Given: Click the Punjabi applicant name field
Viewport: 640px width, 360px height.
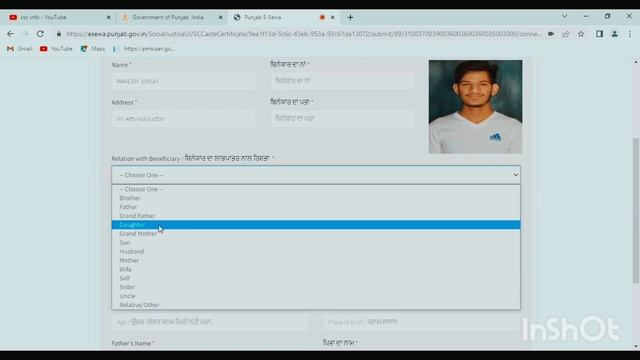Looking at the screenshot, I should point(342,81).
